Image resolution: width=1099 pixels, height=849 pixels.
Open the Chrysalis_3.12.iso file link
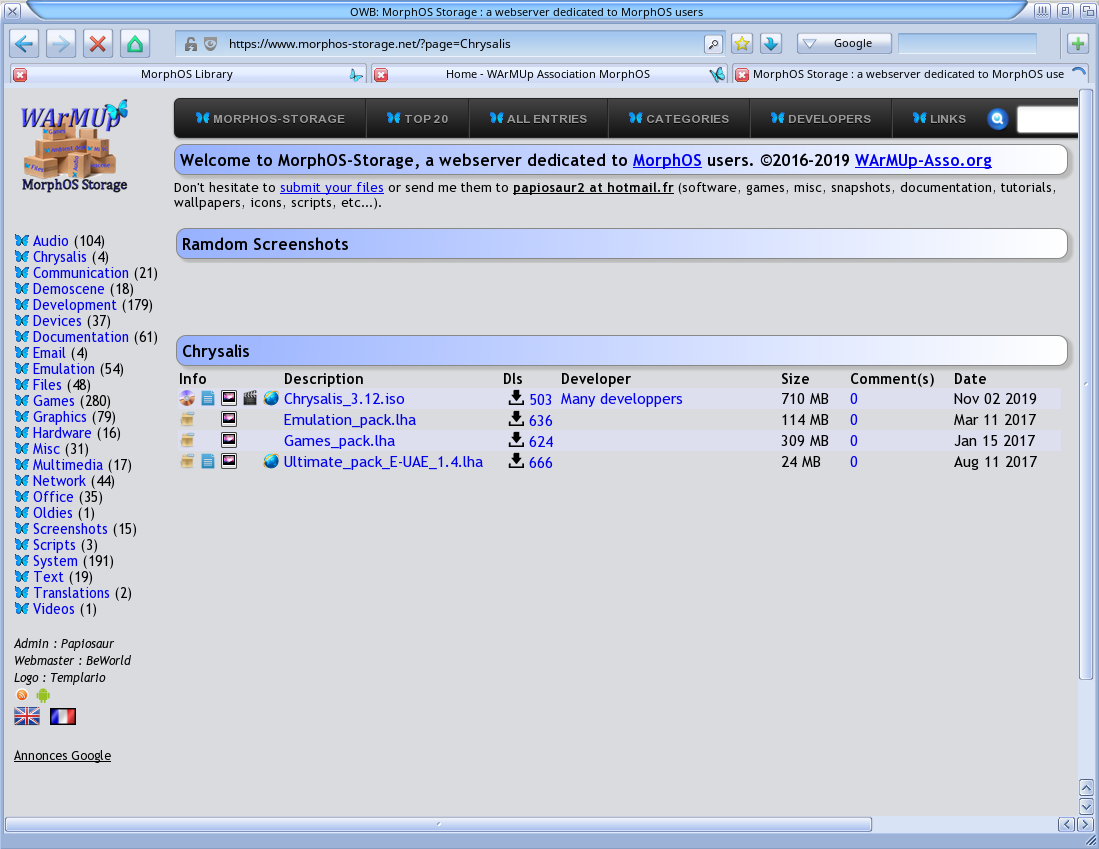pos(344,399)
